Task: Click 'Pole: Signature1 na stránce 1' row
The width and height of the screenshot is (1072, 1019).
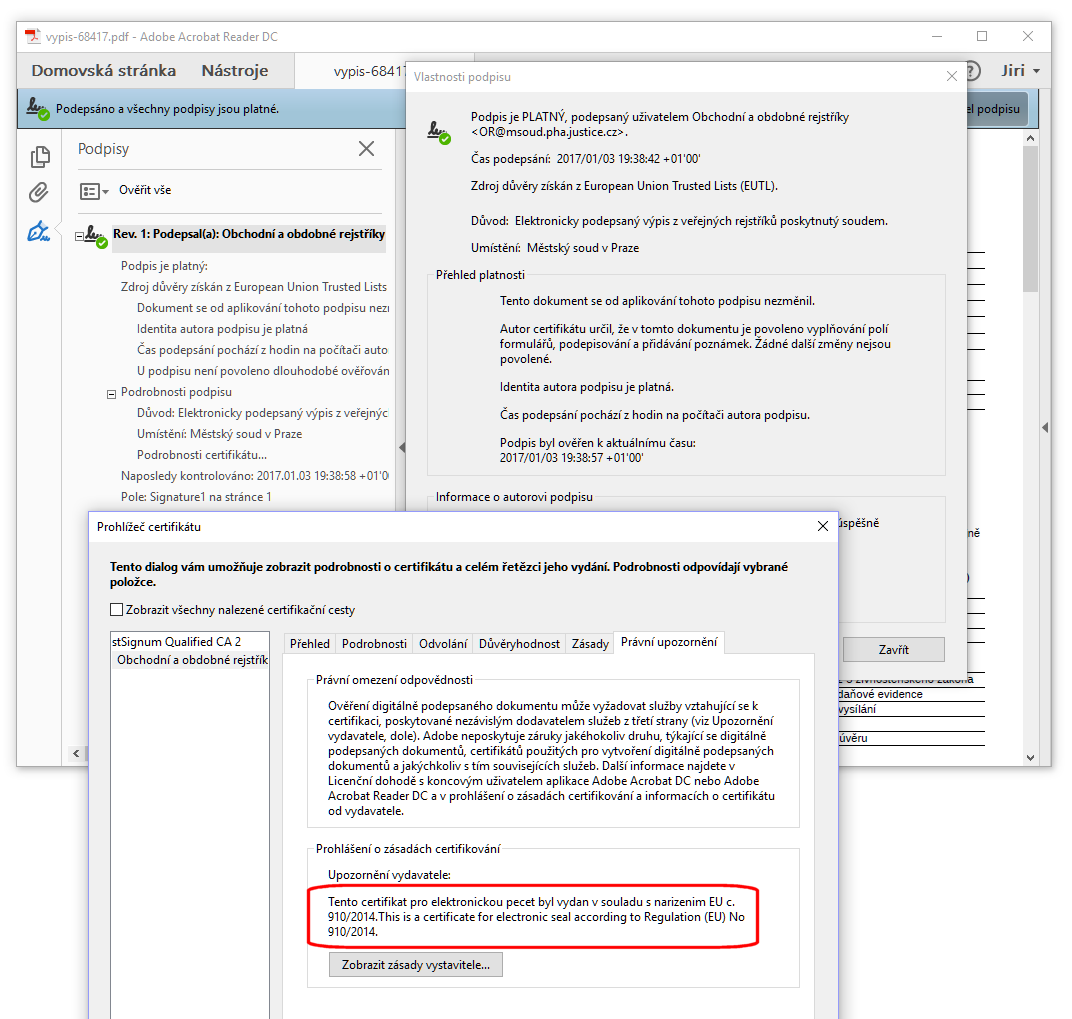Action: click(196, 497)
